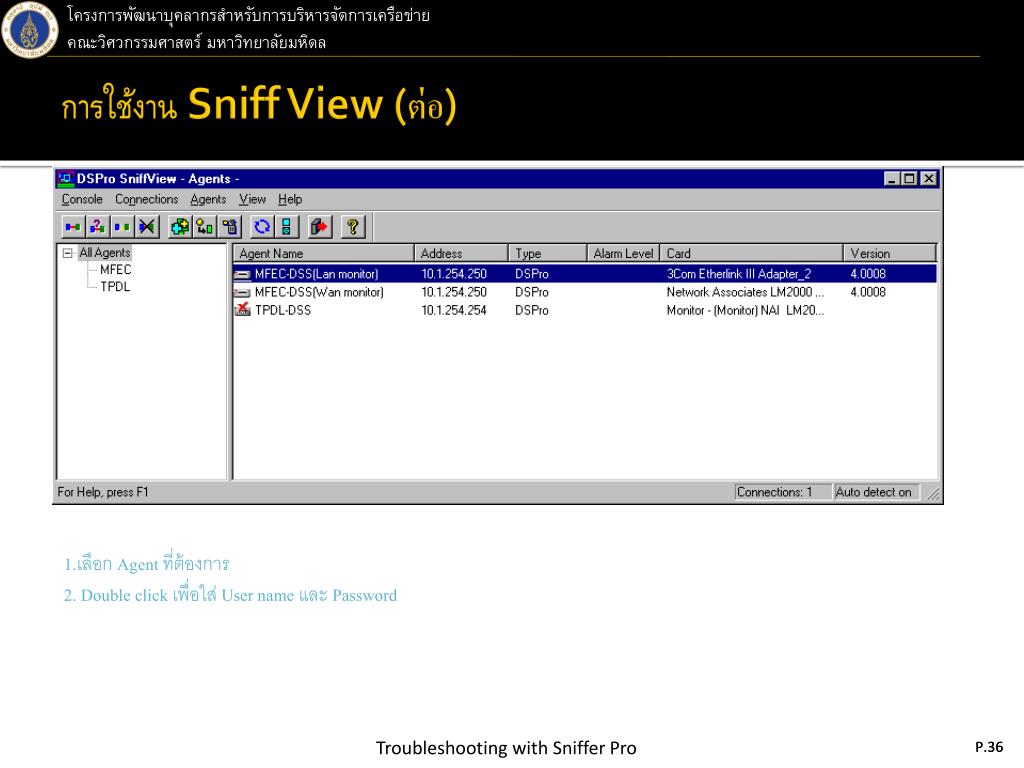The image size is (1024, 768).
Task: Select the TPDL group in the tree
Action: [x=115, y=287]
